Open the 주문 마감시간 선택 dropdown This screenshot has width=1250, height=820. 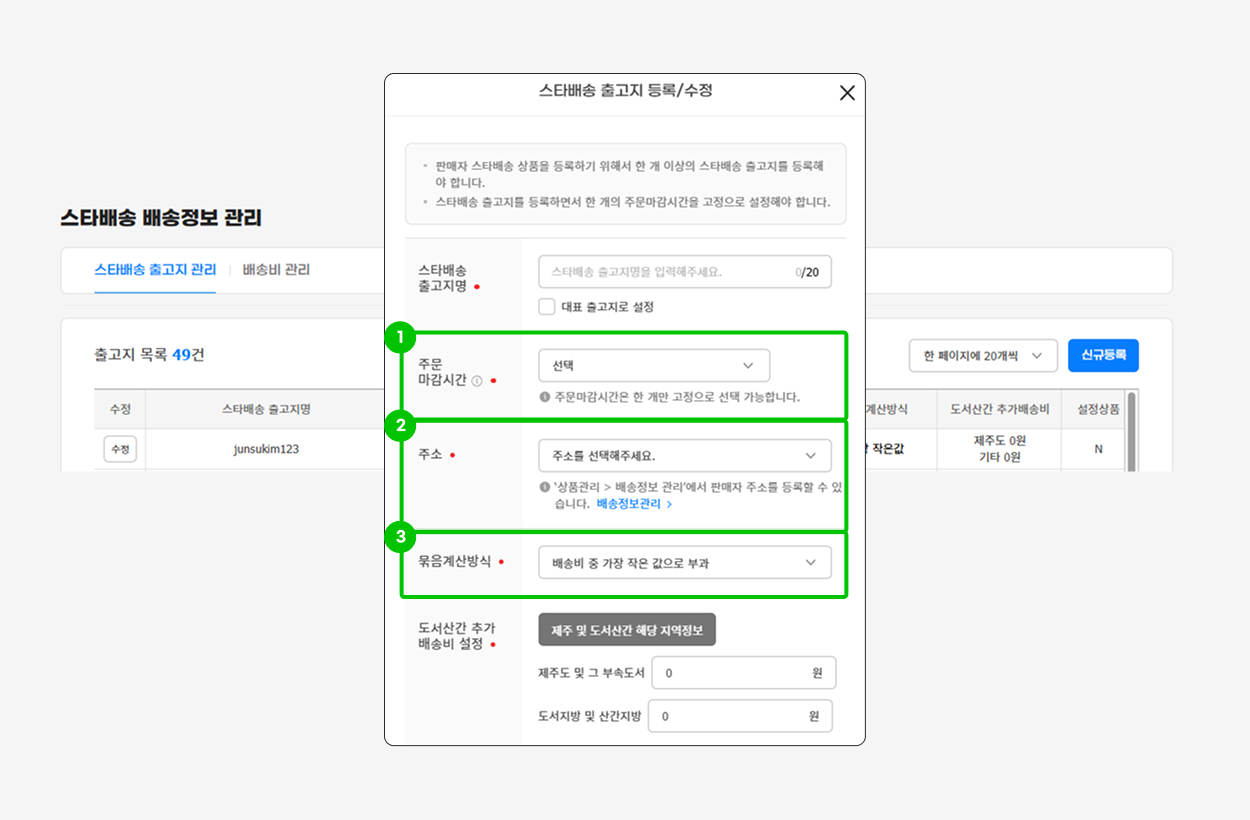tap(654, 365)
